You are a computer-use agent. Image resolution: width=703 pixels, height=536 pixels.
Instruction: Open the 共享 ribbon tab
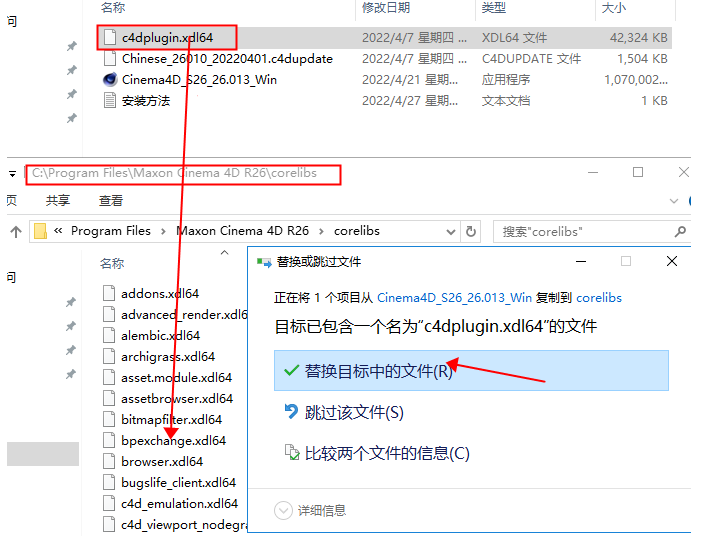58,200
